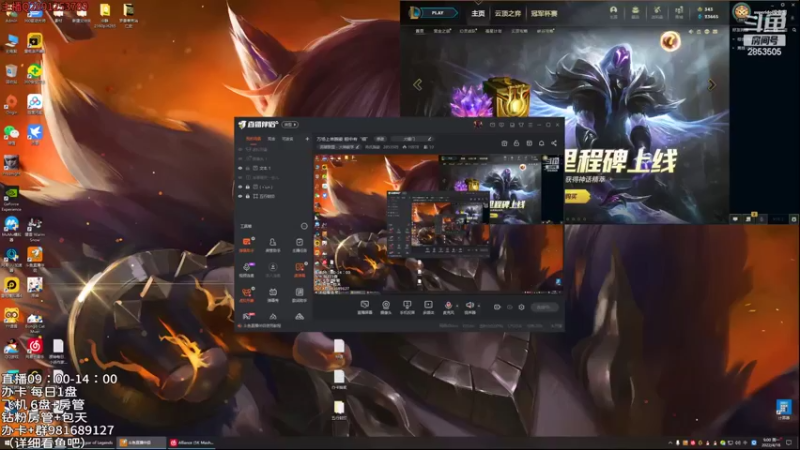The width and height of the screenshot is (800, 450).
Task: Mute the microphone in the streaming app
Action: pyautogui.click(x=448, y=307)
